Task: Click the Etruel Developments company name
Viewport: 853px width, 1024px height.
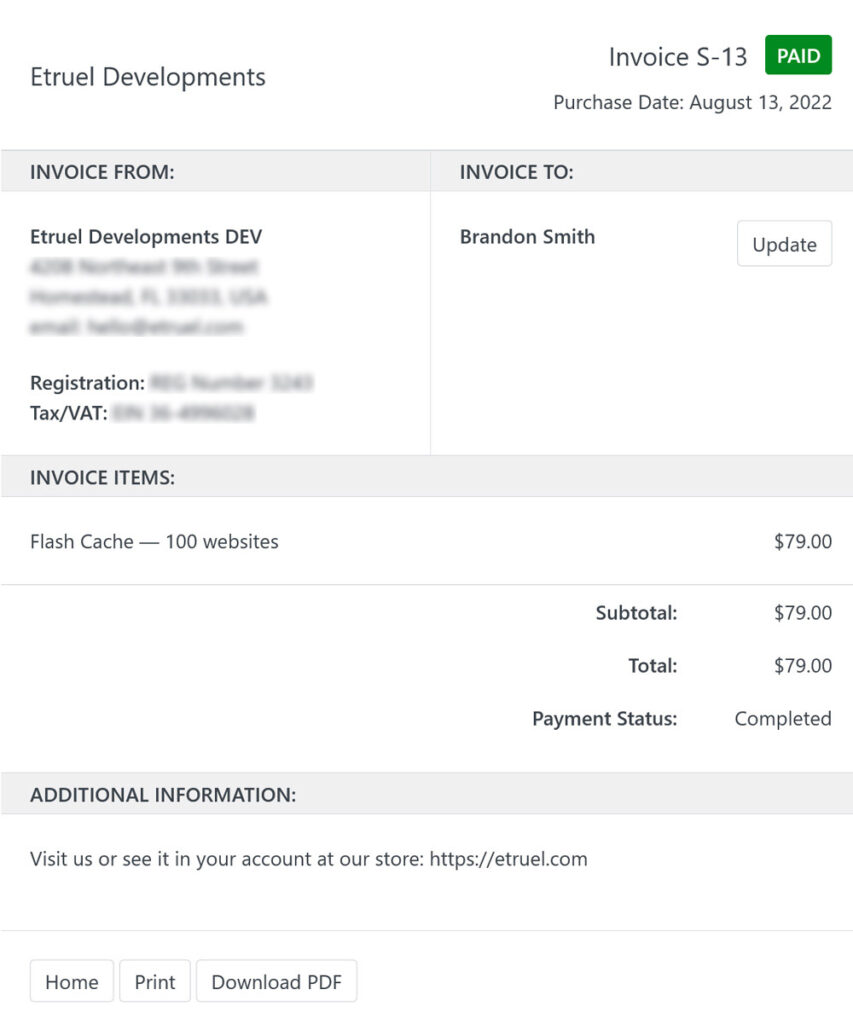Action: (148, 77)
